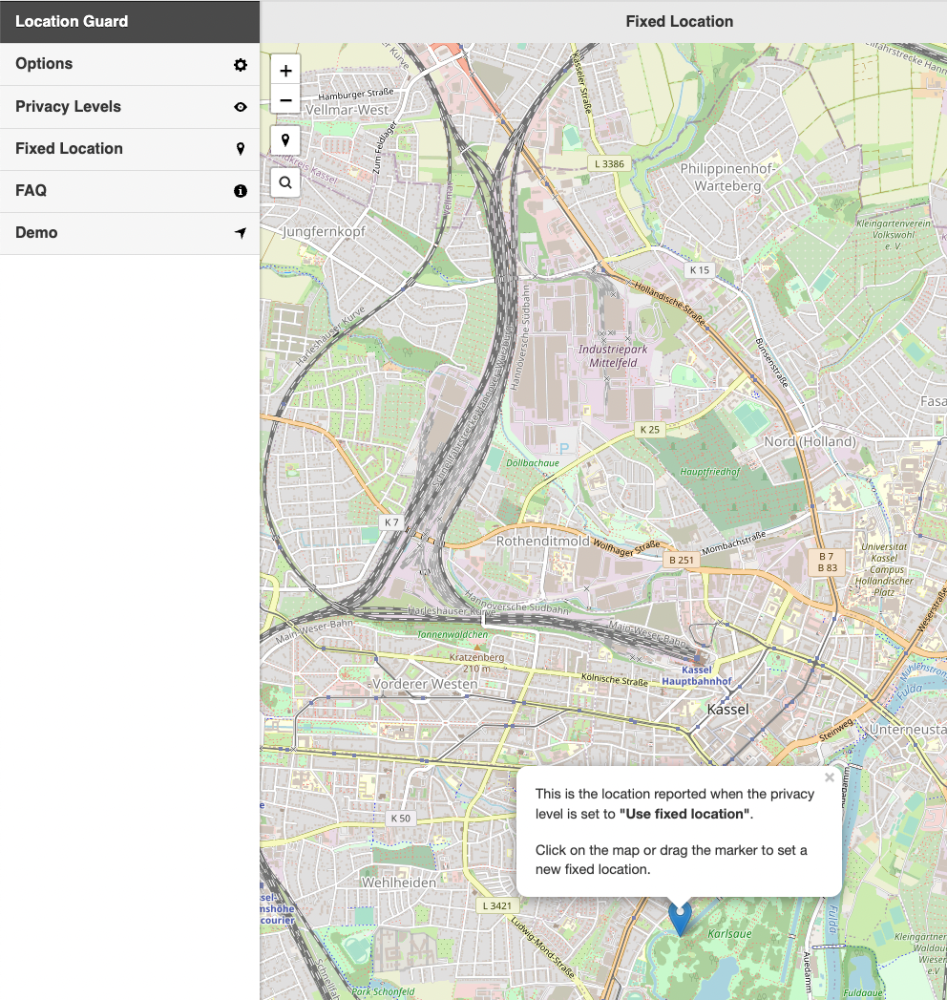947x1000 pixels.
Task: Open the FAQ section
Action: point(129,191)
